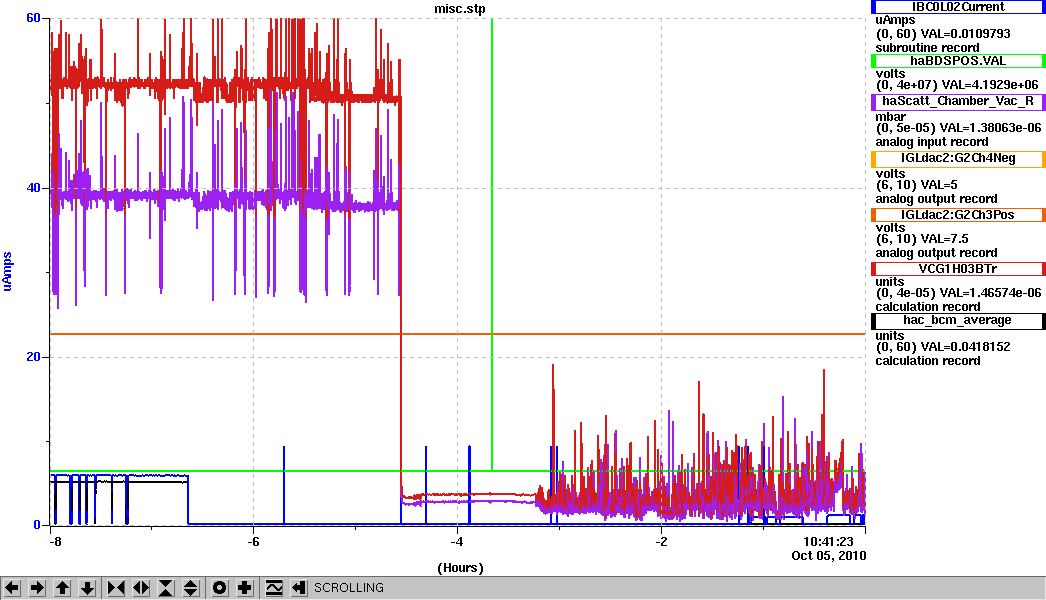
Task: Click the circle auto-scale icon
Action: coord(219,588)
